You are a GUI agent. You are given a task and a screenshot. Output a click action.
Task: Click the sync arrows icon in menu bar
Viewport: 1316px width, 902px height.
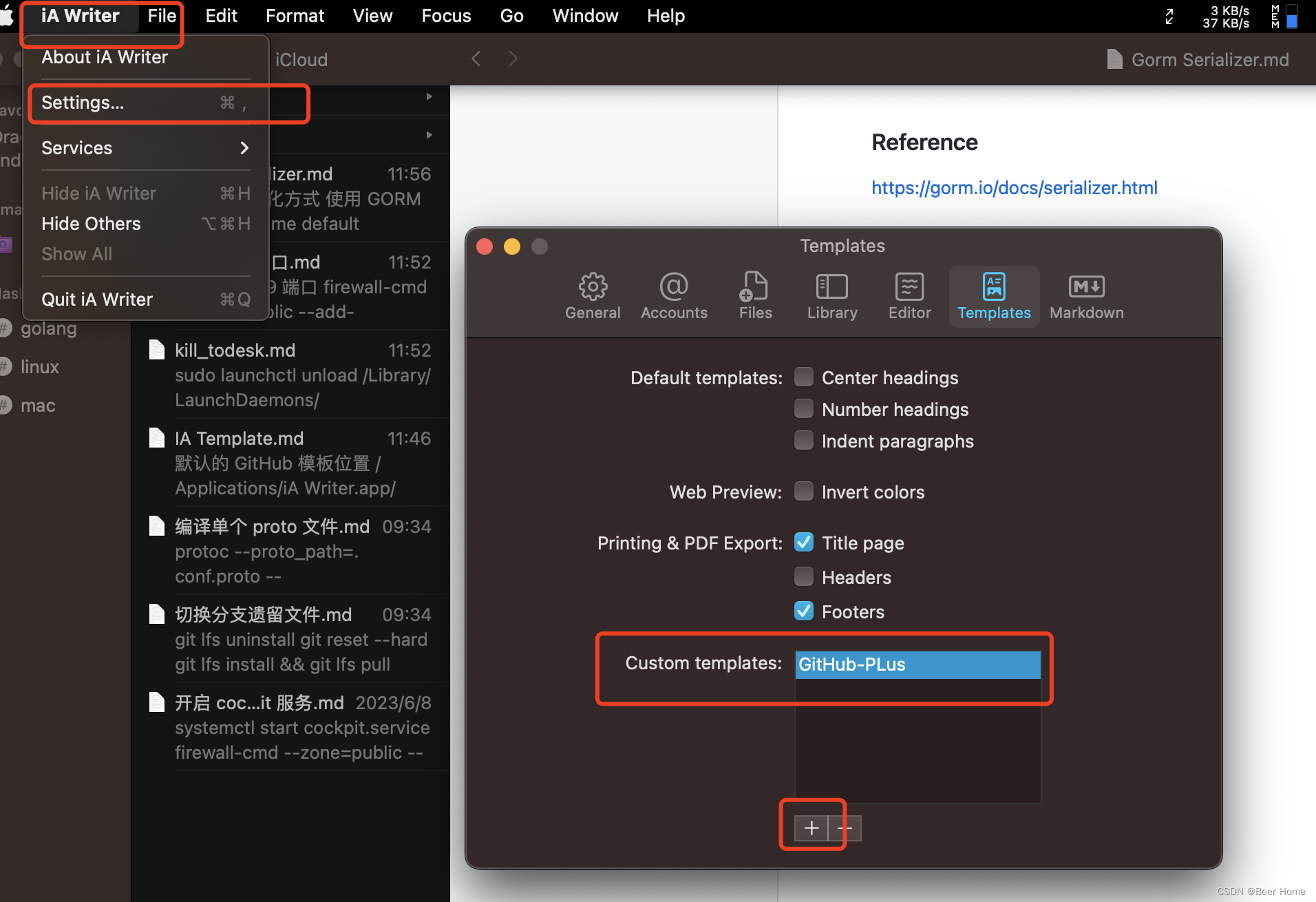click(1169, 17)
